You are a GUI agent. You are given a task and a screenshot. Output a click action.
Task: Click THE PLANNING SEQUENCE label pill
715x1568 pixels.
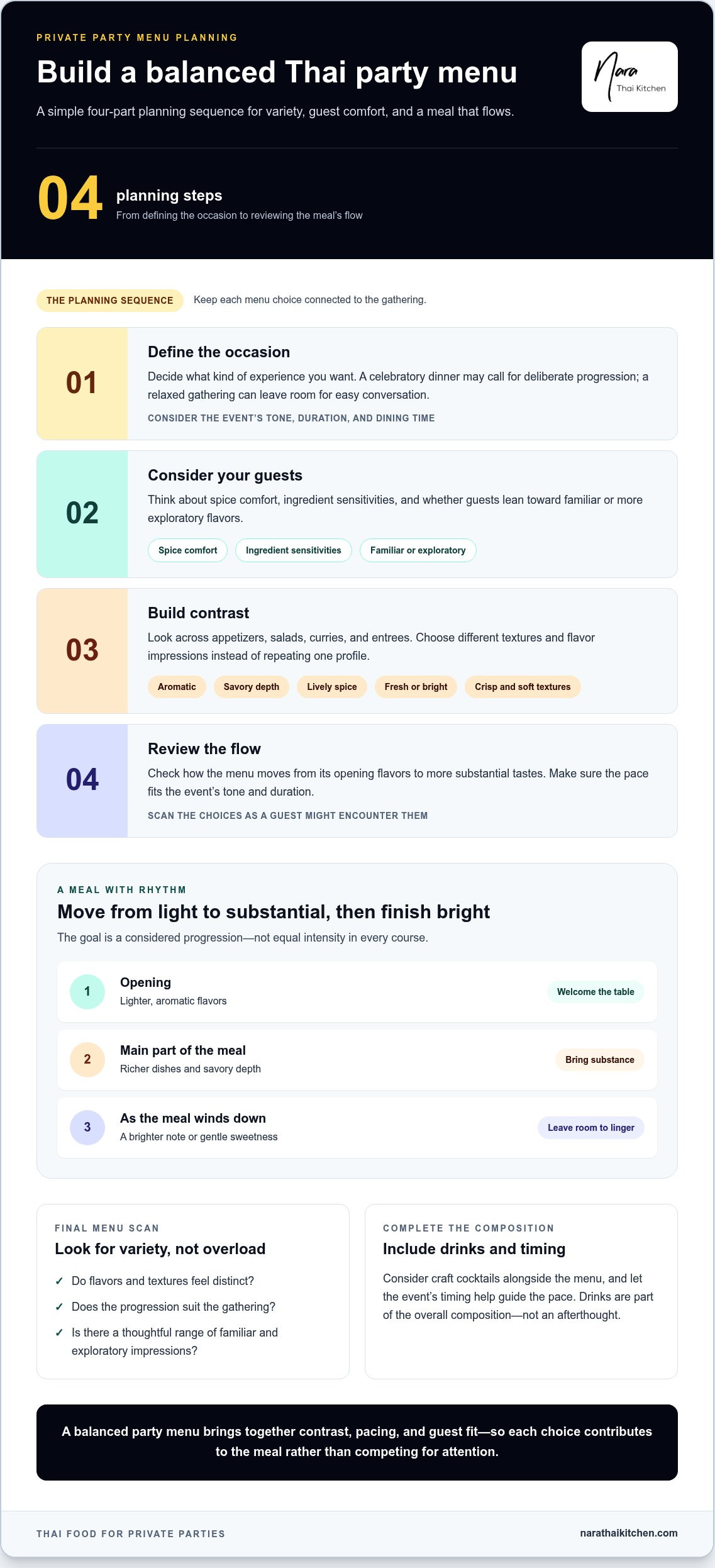point(110,301)
